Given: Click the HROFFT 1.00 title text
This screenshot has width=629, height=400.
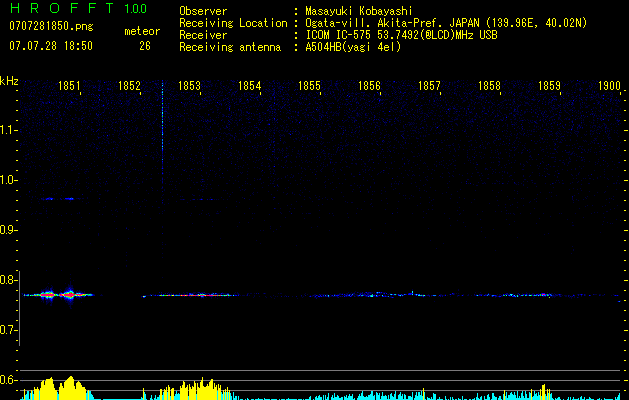Looking at the screenshot, I should 78,8.
